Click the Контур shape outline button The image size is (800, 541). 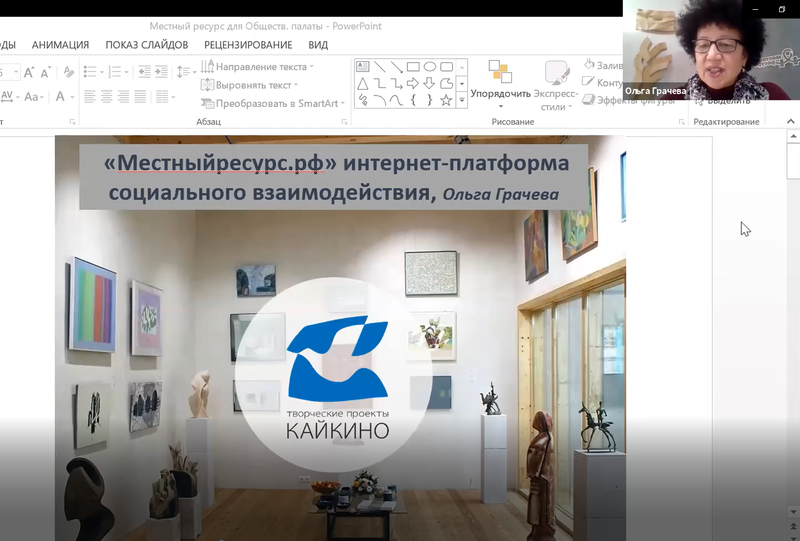[x=602, y=82]
